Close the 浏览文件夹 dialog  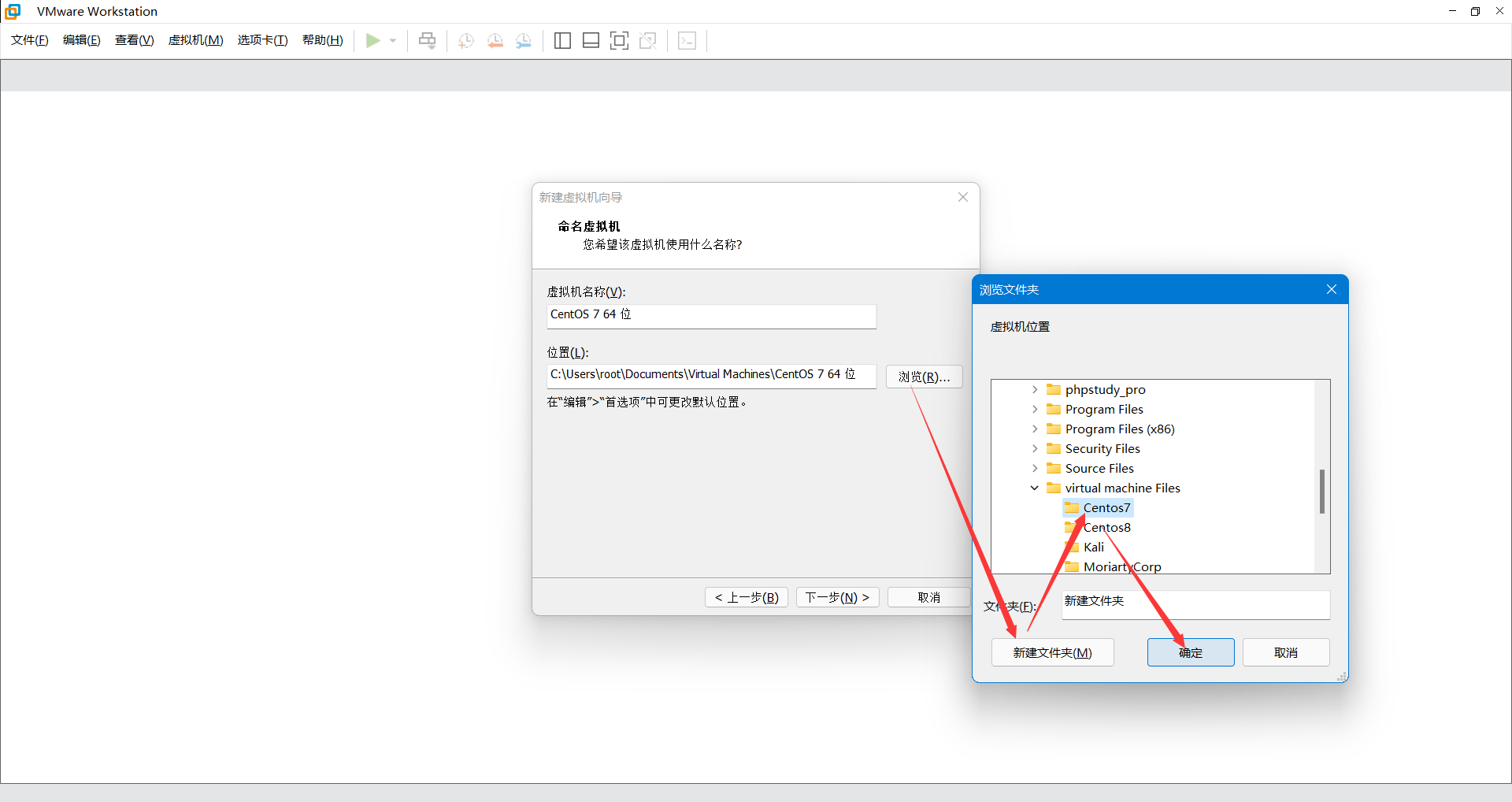coord(1332,289)
